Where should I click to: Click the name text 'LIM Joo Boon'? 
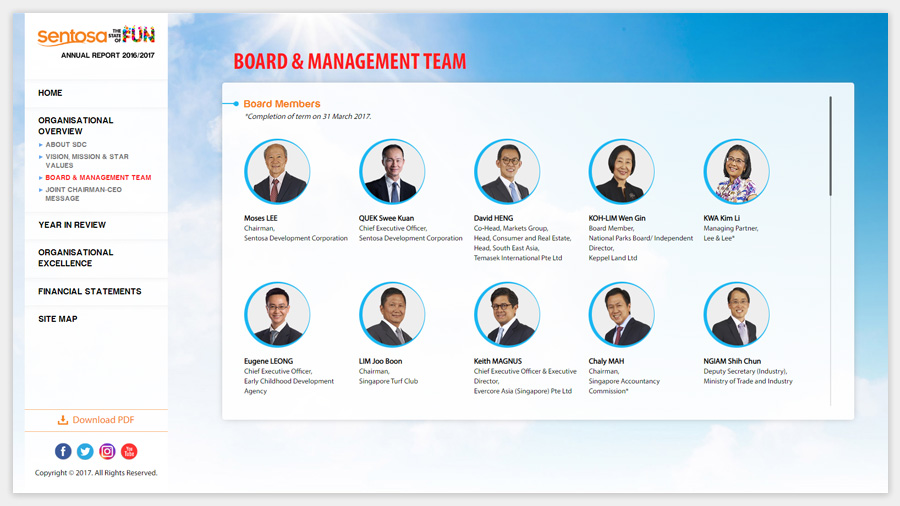(381, 361)
